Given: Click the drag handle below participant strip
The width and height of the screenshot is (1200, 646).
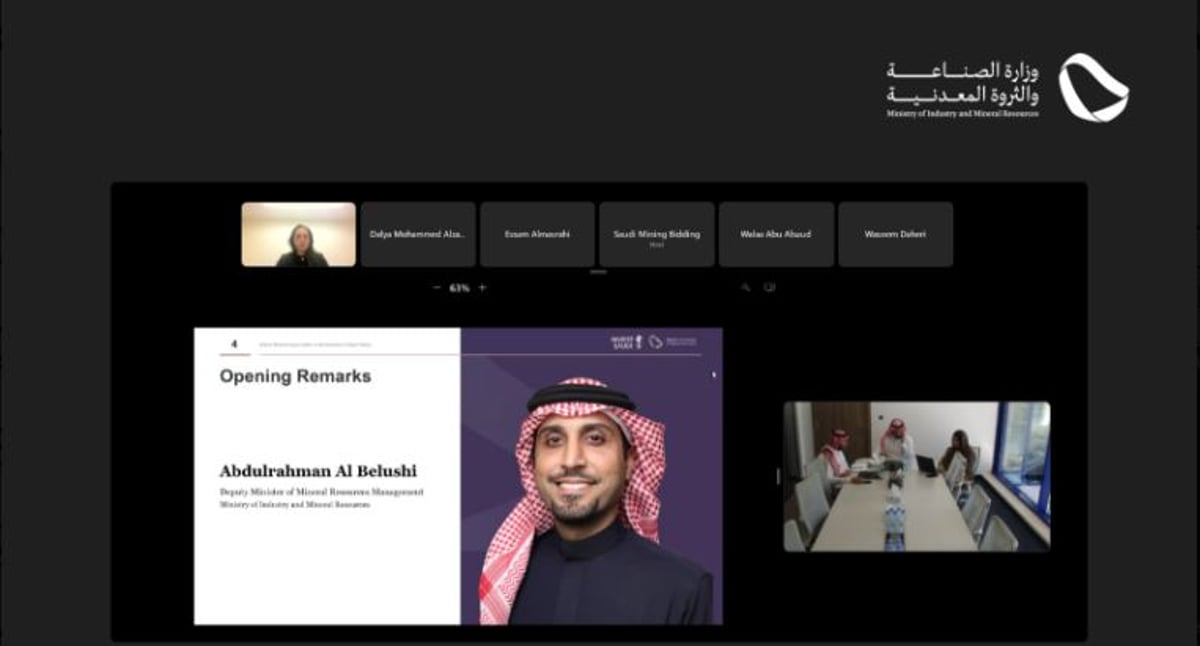Looking at the screenshot, I should tap(598, 271).
